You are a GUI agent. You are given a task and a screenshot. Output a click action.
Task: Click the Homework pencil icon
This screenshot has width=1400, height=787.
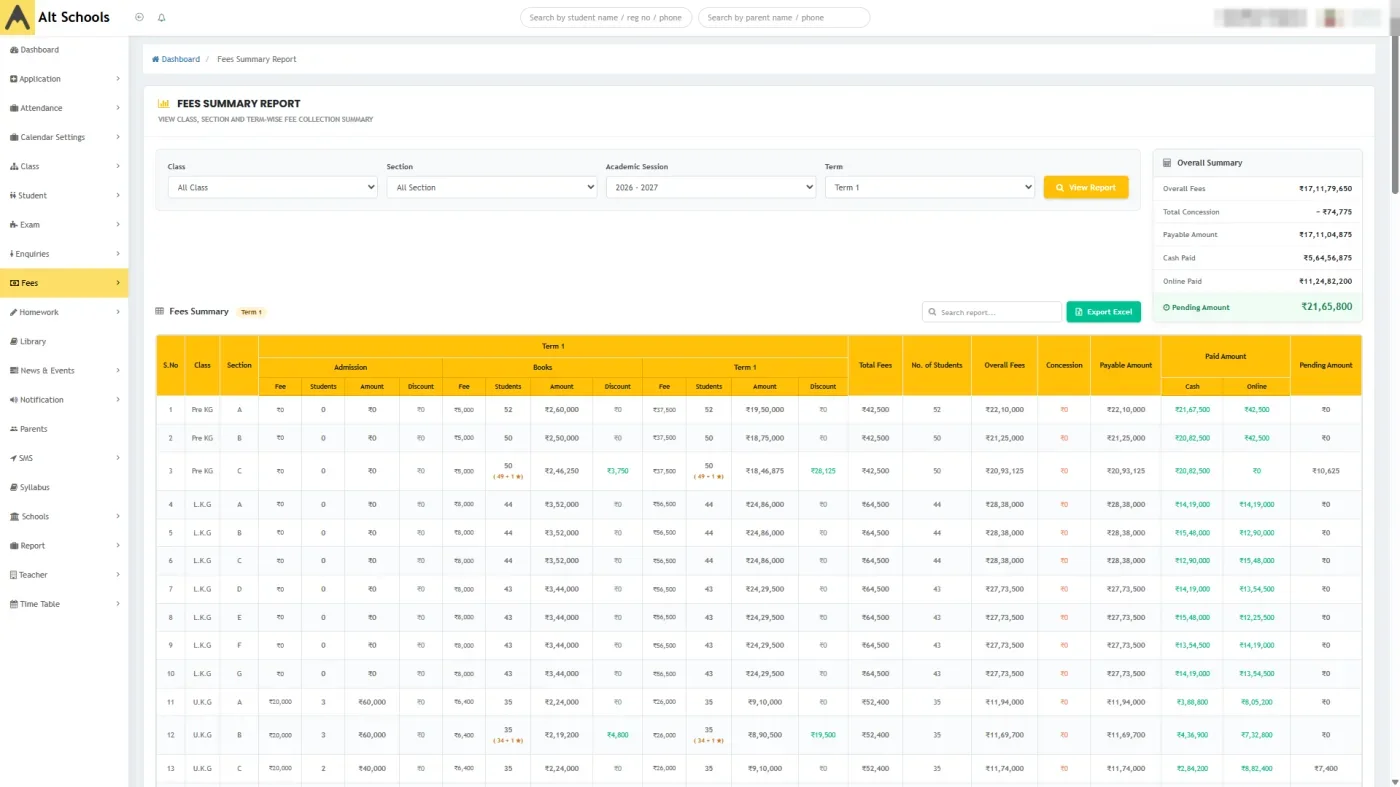click(x=14, y=312)
